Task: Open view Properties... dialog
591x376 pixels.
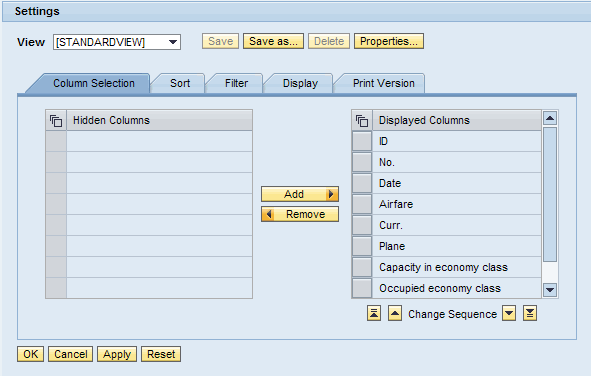Action: pos(389,41)
